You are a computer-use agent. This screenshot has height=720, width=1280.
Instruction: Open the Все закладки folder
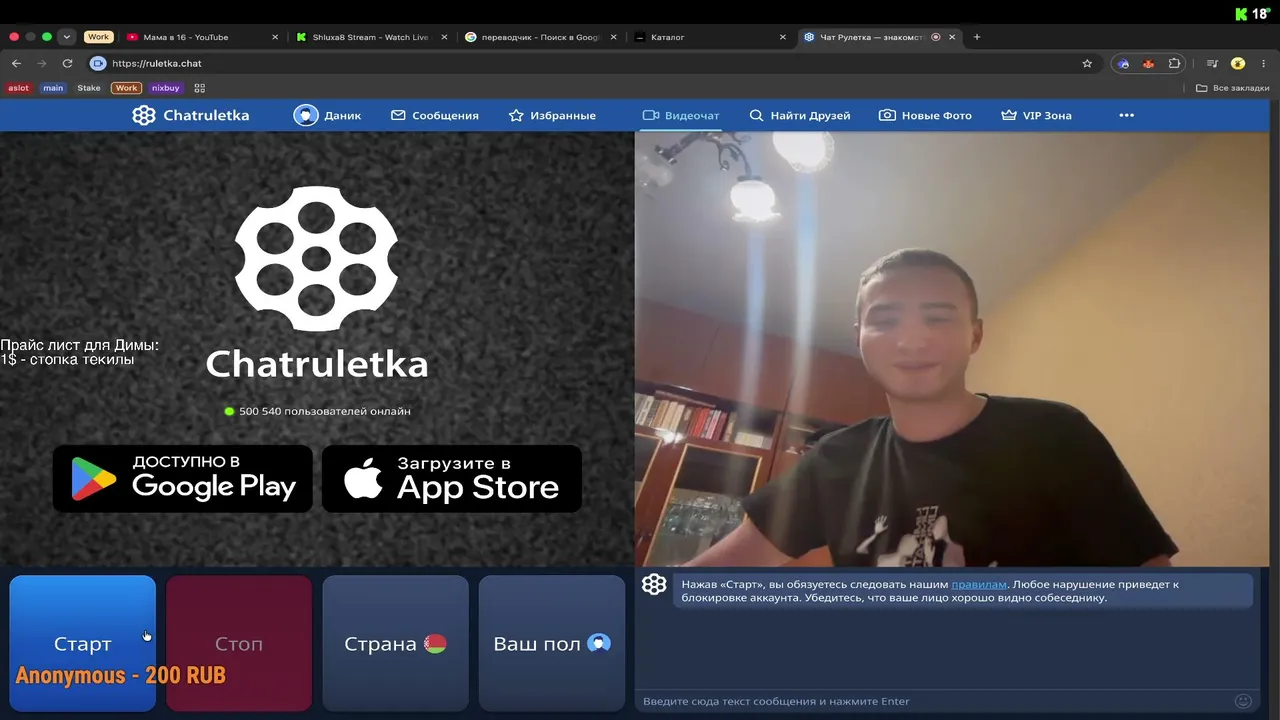click(x=1233, y=88)
